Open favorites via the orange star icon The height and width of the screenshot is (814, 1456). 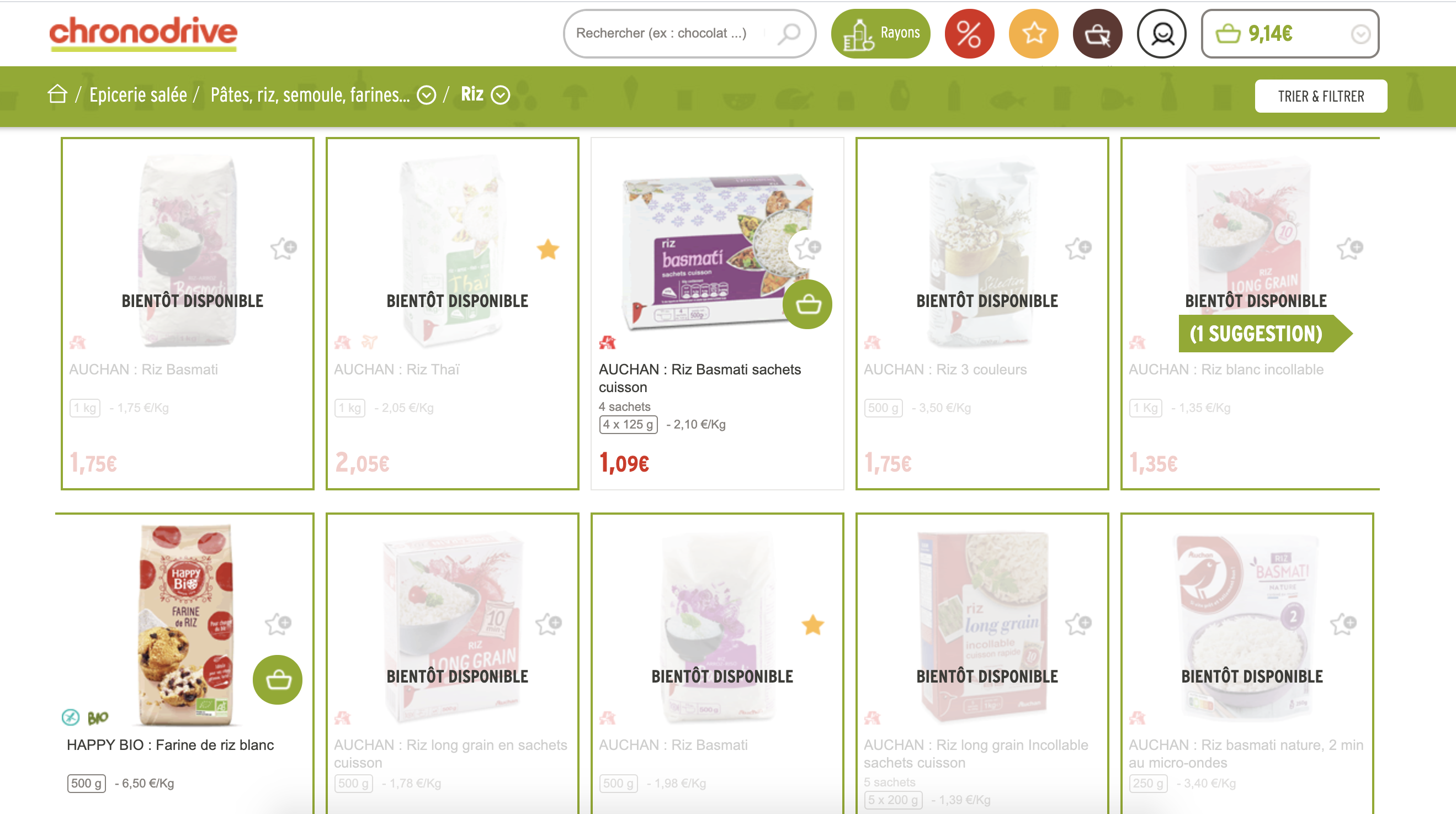1033,34
